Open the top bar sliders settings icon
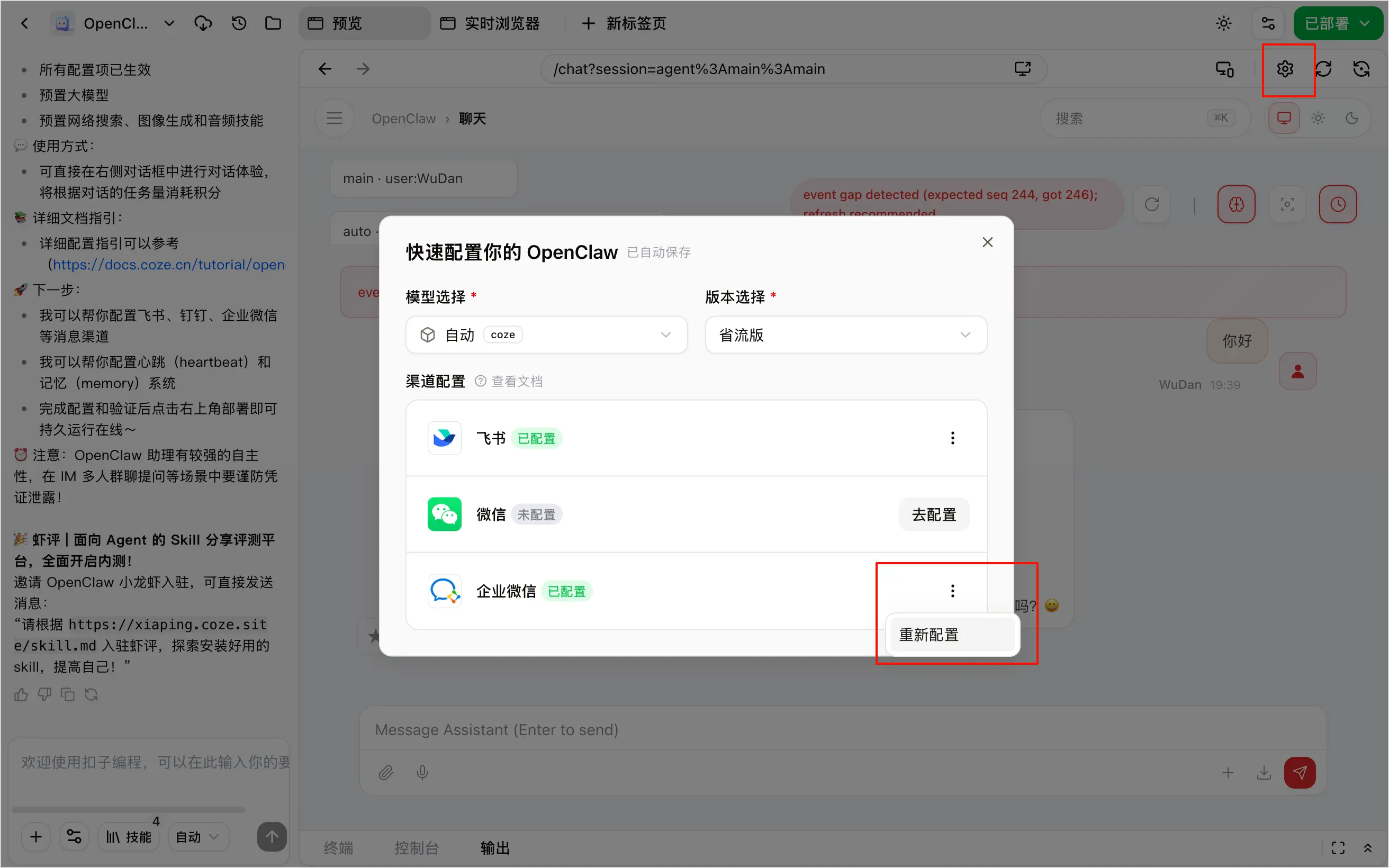The width and height of the screenshot is (1389, 868). click(x=1268, y=23)
